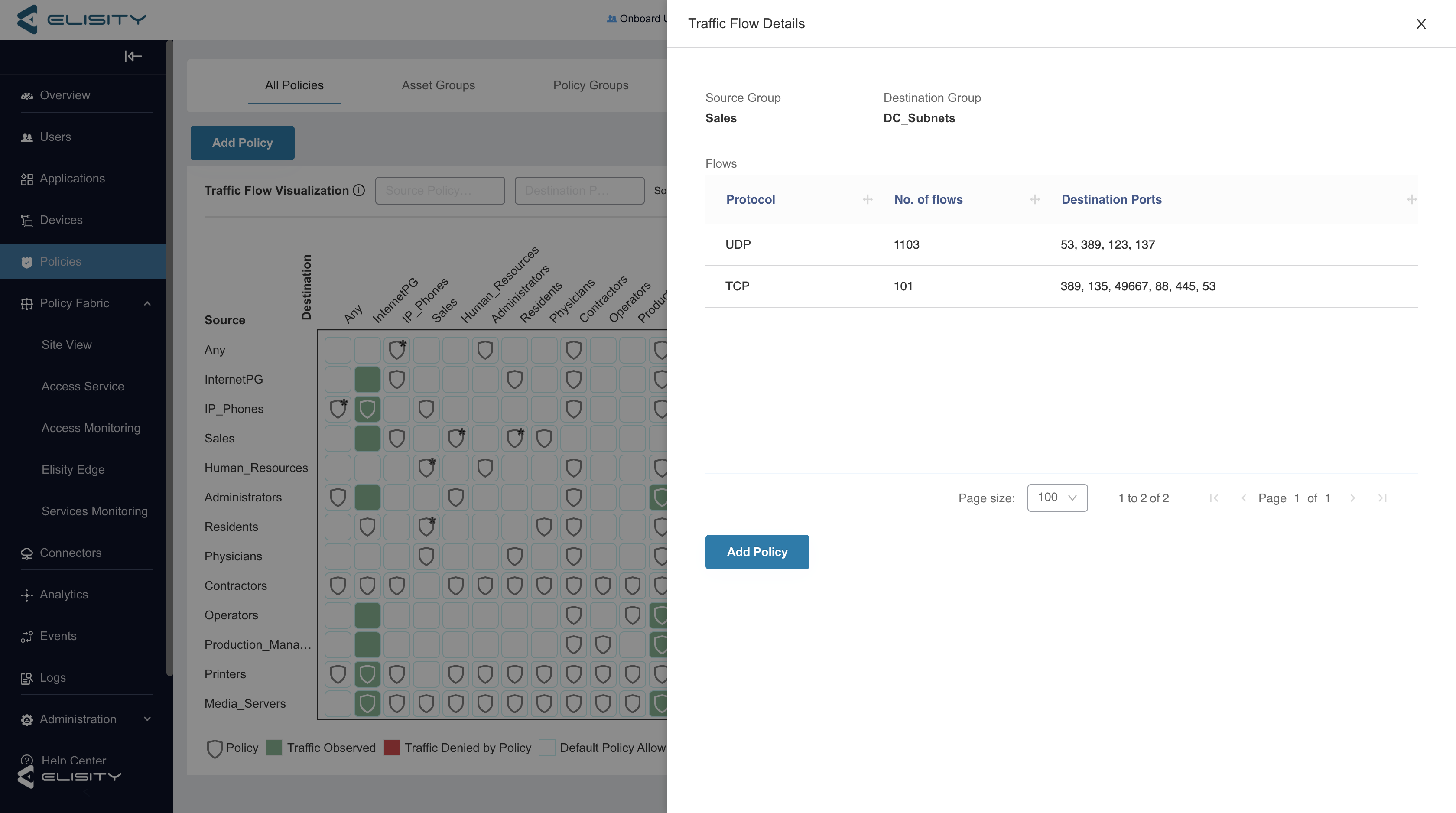
Task: Click the Logs icon in sidebar
Action: click(x=26, y=679)
